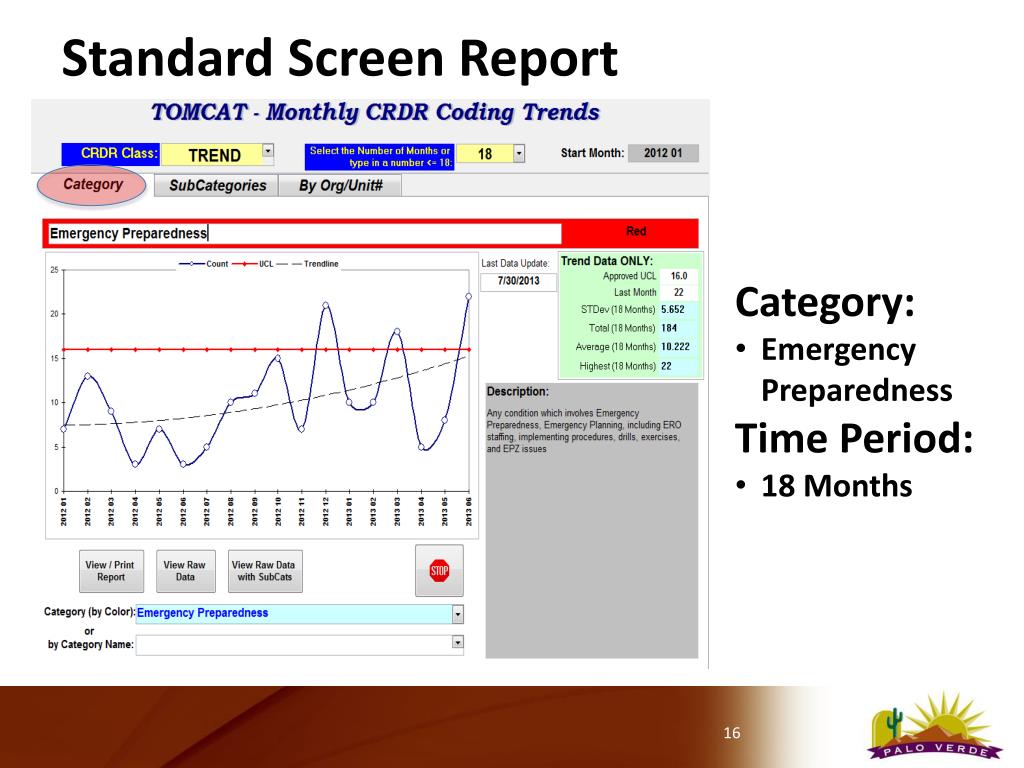Click the UCL legend entry
This screenshot has width=1024, height=768.
253,264
